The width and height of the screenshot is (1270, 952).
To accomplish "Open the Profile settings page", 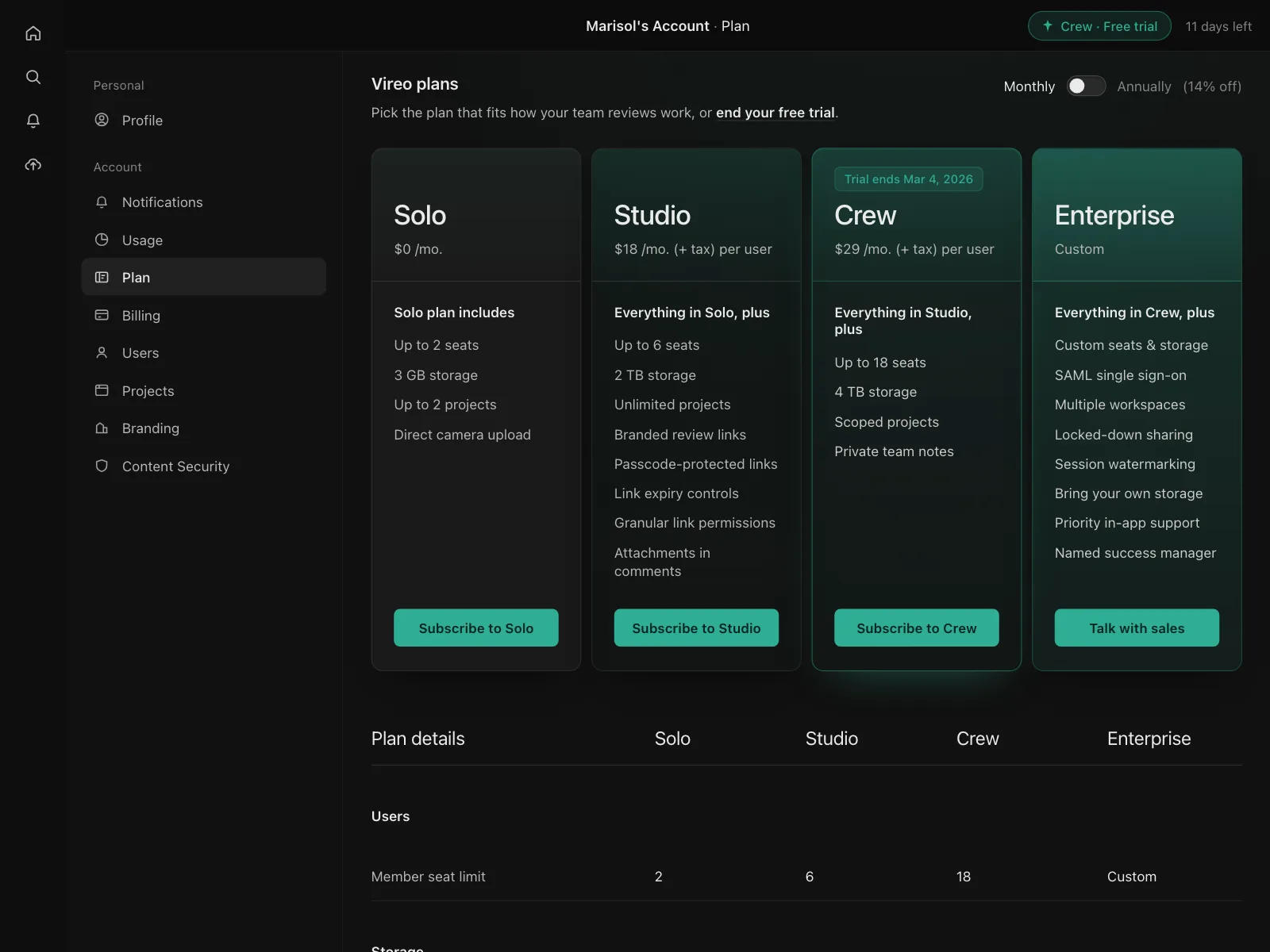I will [x=203, y=120].
